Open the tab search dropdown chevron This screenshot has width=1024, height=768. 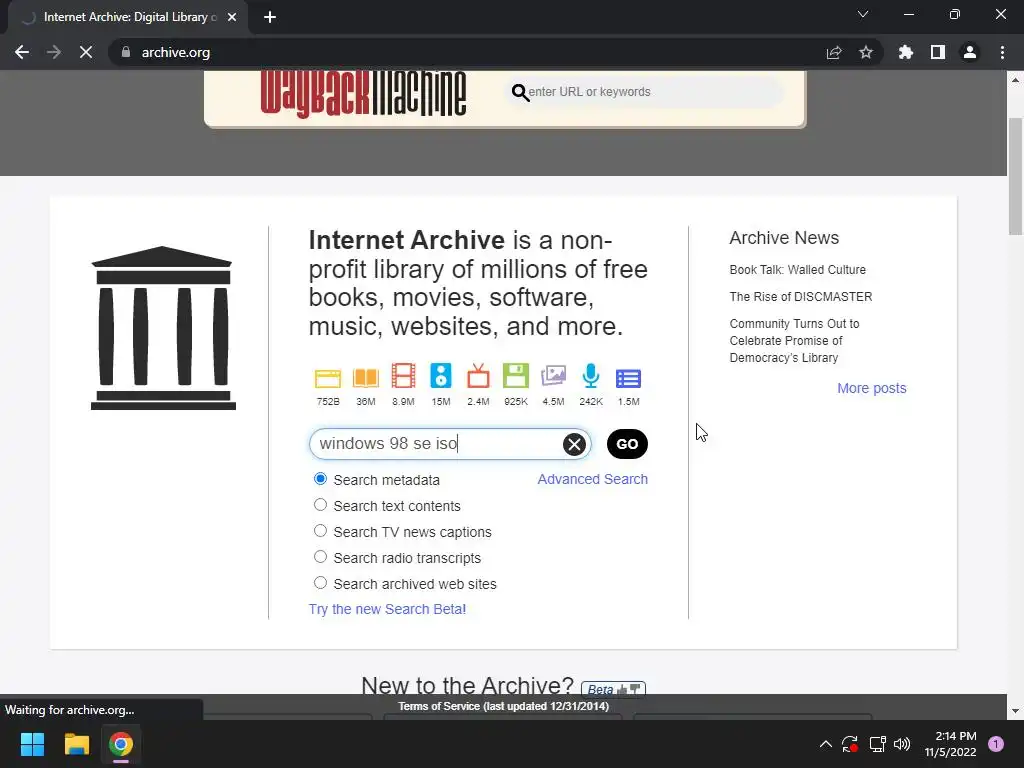tap(863, 14)
